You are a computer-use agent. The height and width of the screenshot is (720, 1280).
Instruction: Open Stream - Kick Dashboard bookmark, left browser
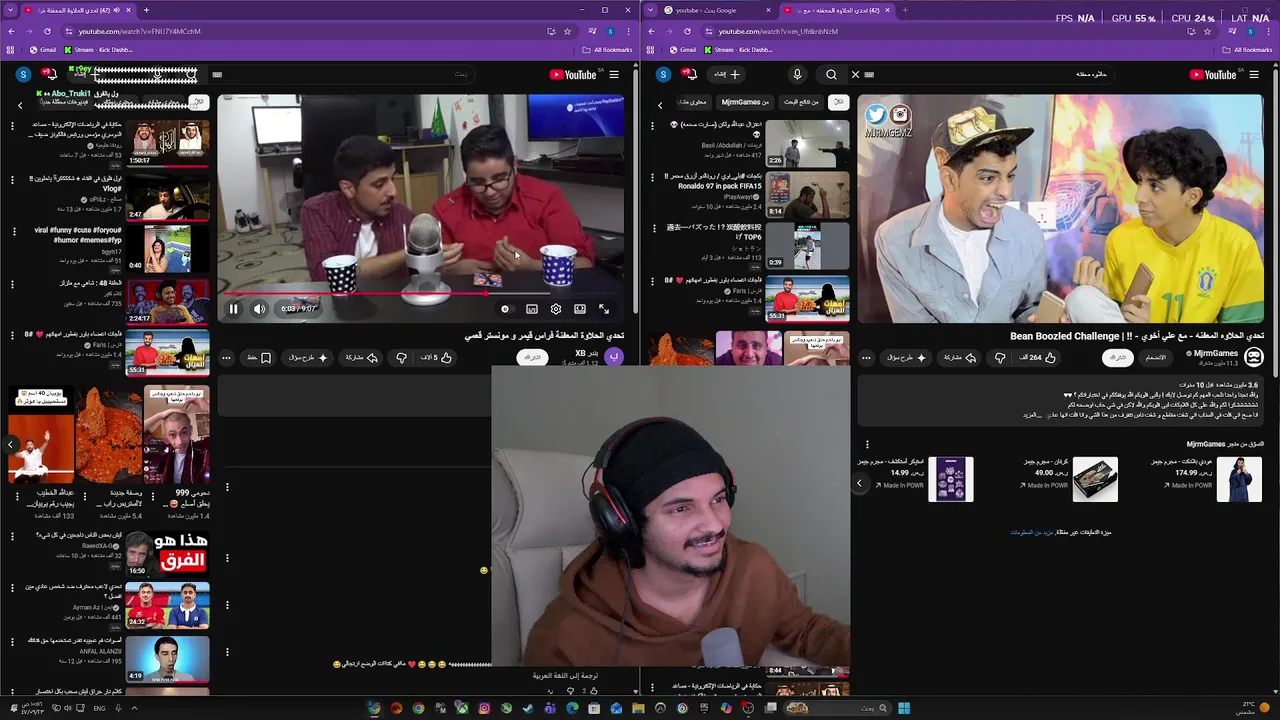[x=98, y=50]
